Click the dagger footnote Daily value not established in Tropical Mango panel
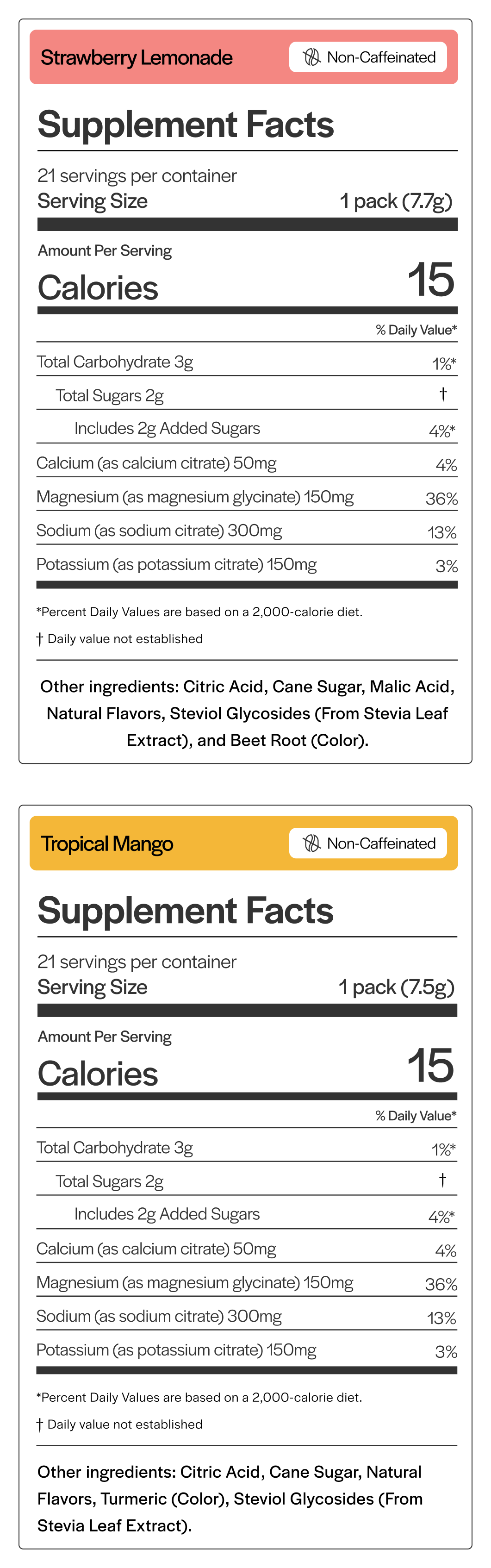491x1568 pixels. click(120, 1424)
